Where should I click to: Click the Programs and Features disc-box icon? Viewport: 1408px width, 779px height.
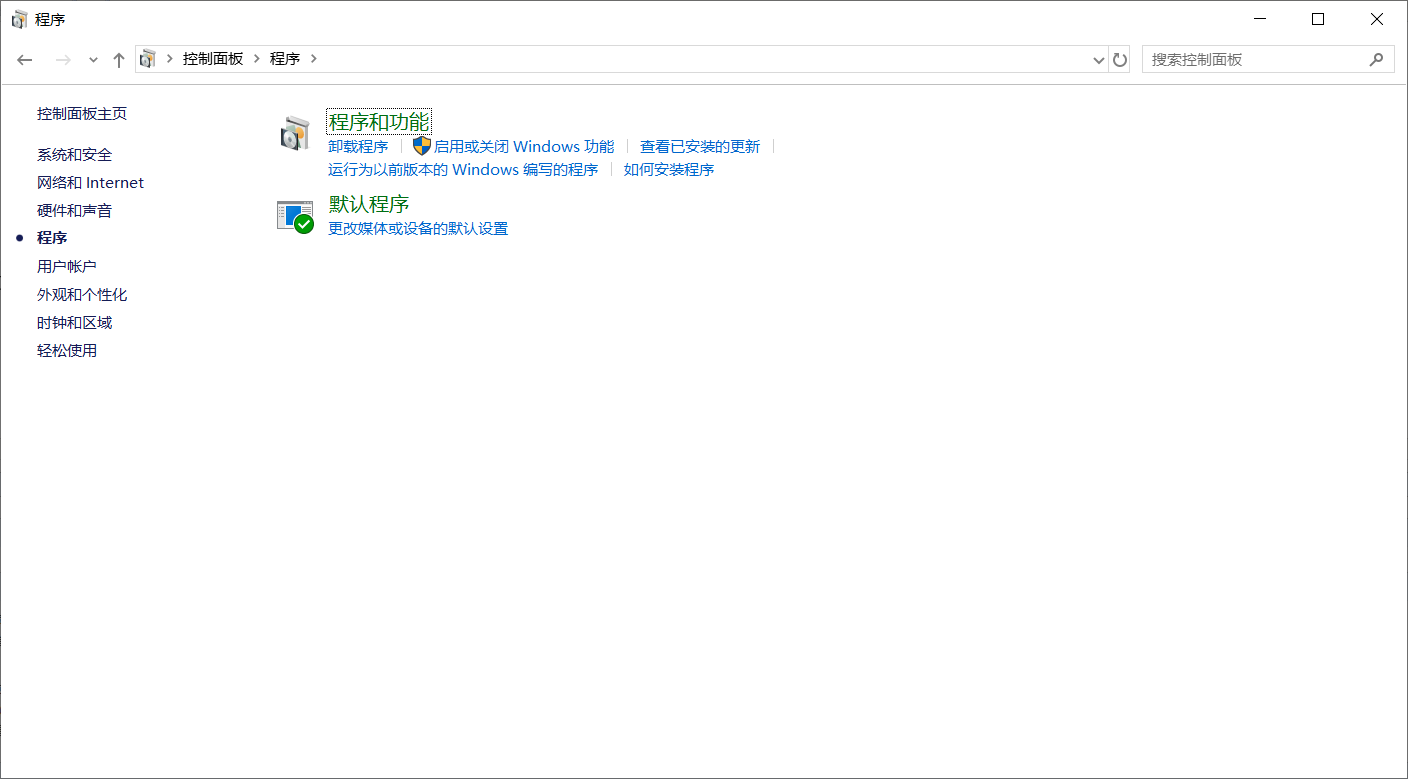pyautogui.click(x=295, y=133)
